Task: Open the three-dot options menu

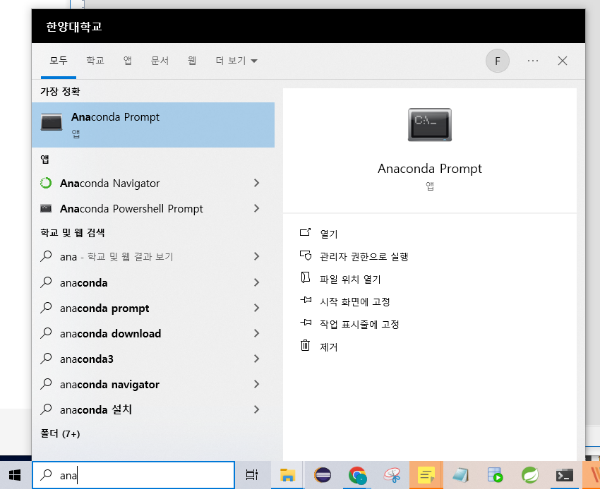Action: click(533, 61)
